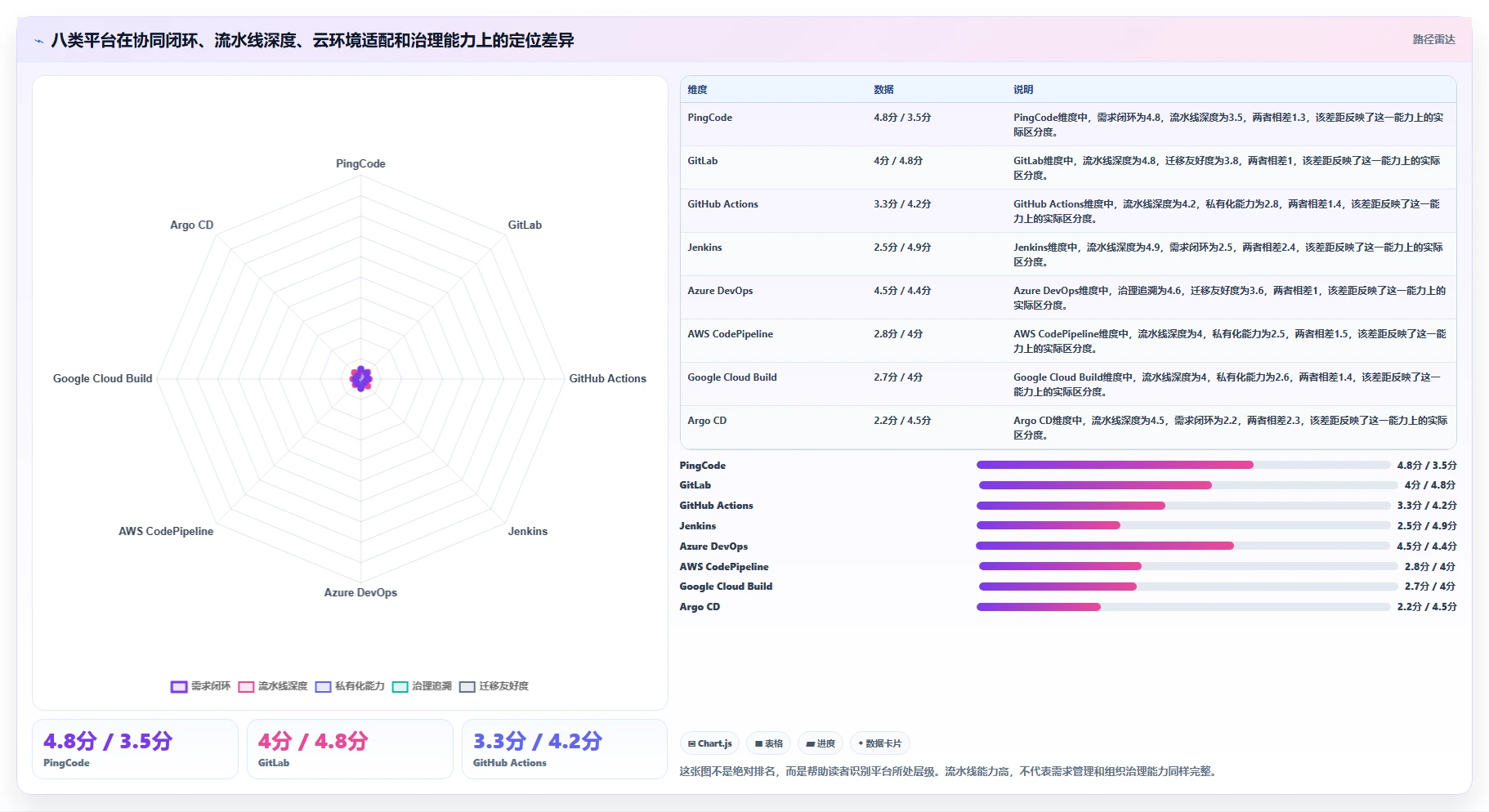Click the 数据卡片 tag chip
1489x812 pixels.
879,743
